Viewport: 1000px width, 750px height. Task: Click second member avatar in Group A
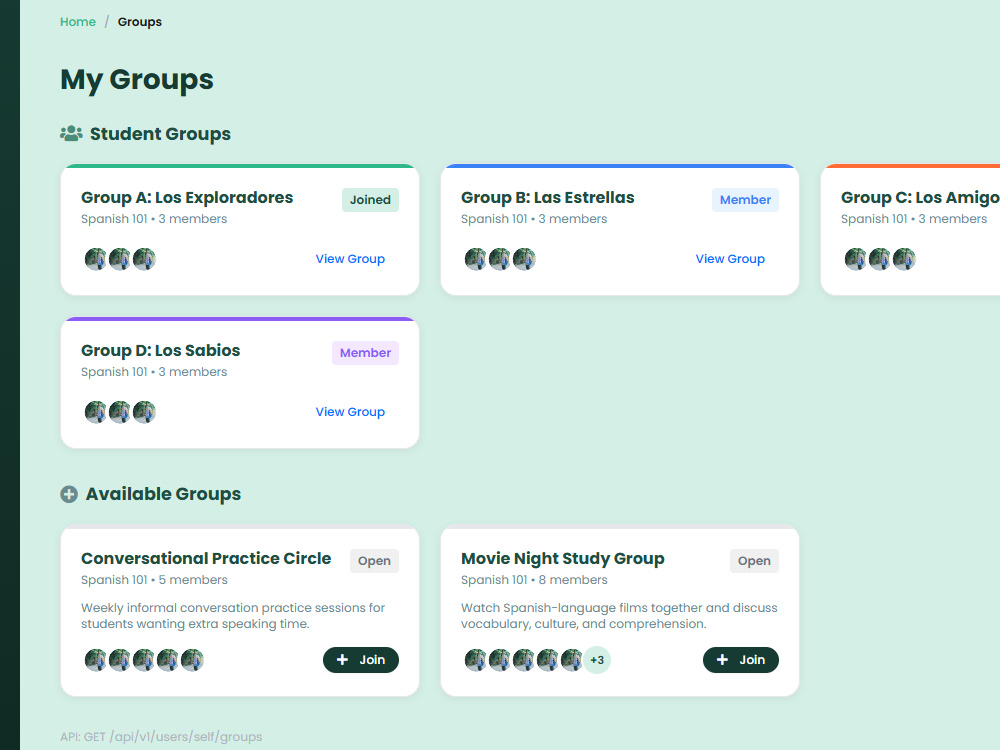coord(120,259)
